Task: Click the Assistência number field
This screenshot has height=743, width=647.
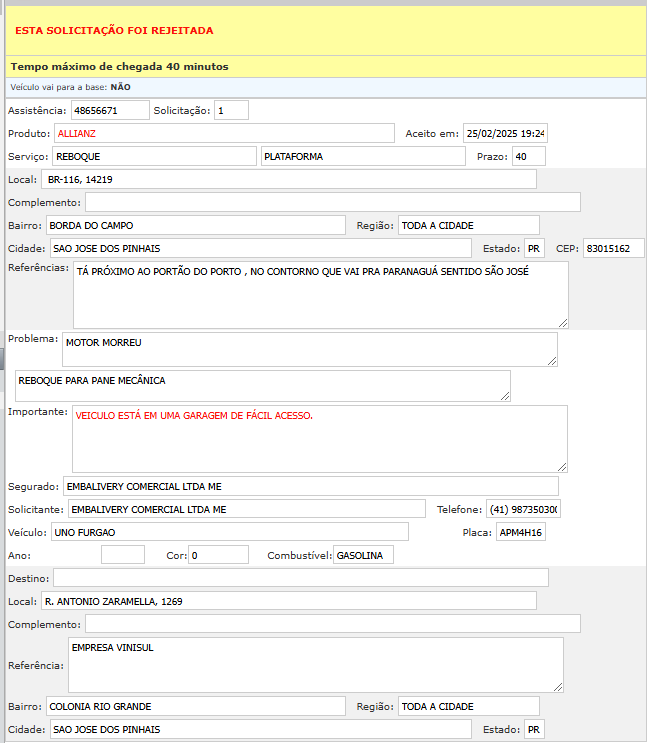Action: pos(109,110)
